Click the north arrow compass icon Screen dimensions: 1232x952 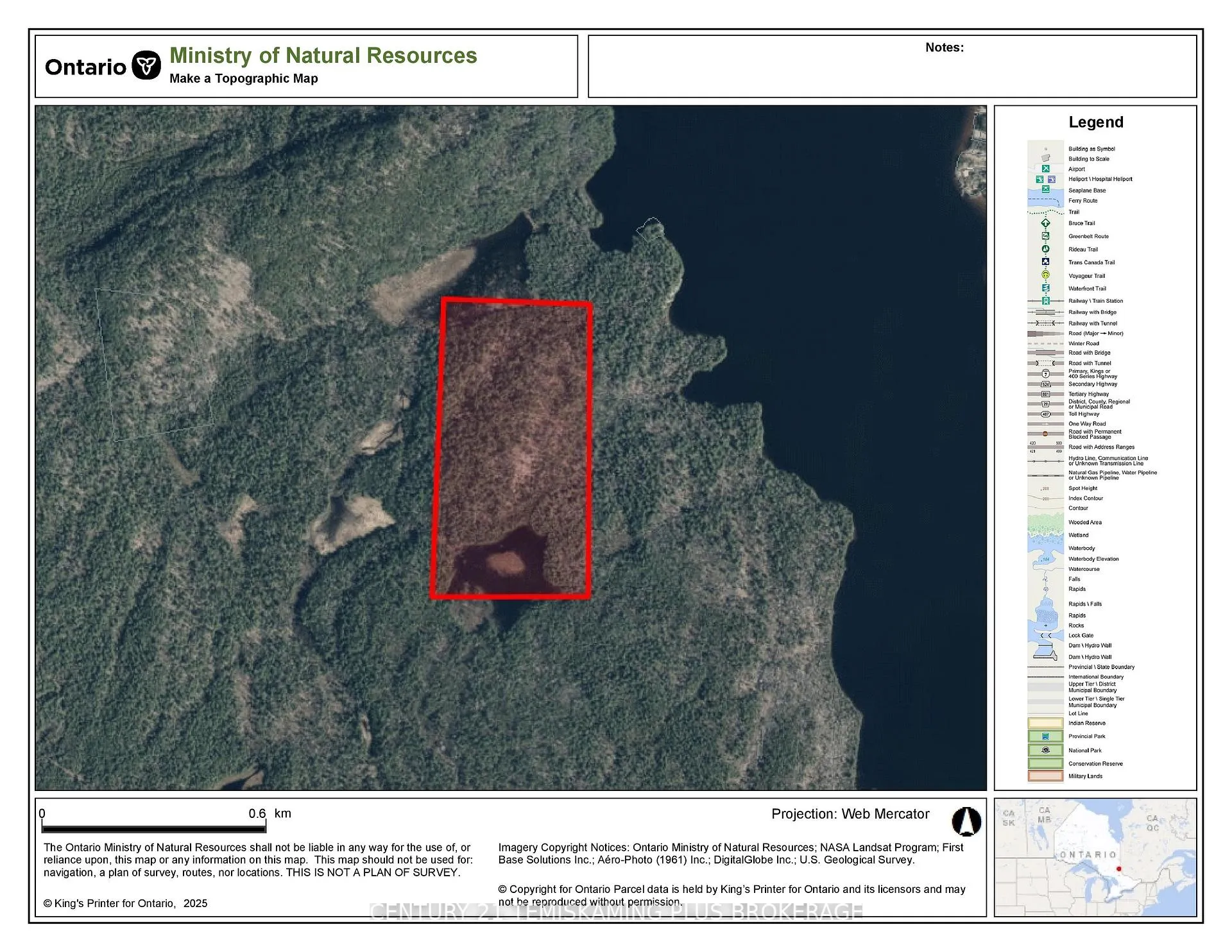pos(966,822)
